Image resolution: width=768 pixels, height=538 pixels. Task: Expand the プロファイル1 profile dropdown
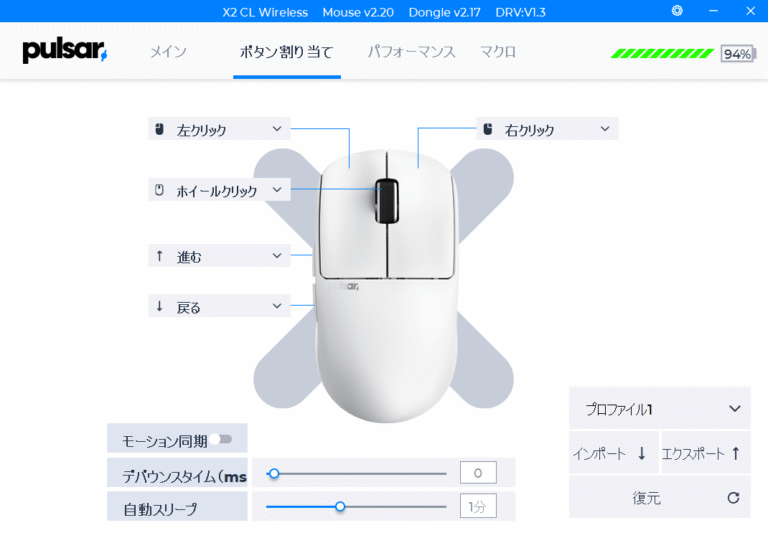pyautogui.click(x=659, y=408)
